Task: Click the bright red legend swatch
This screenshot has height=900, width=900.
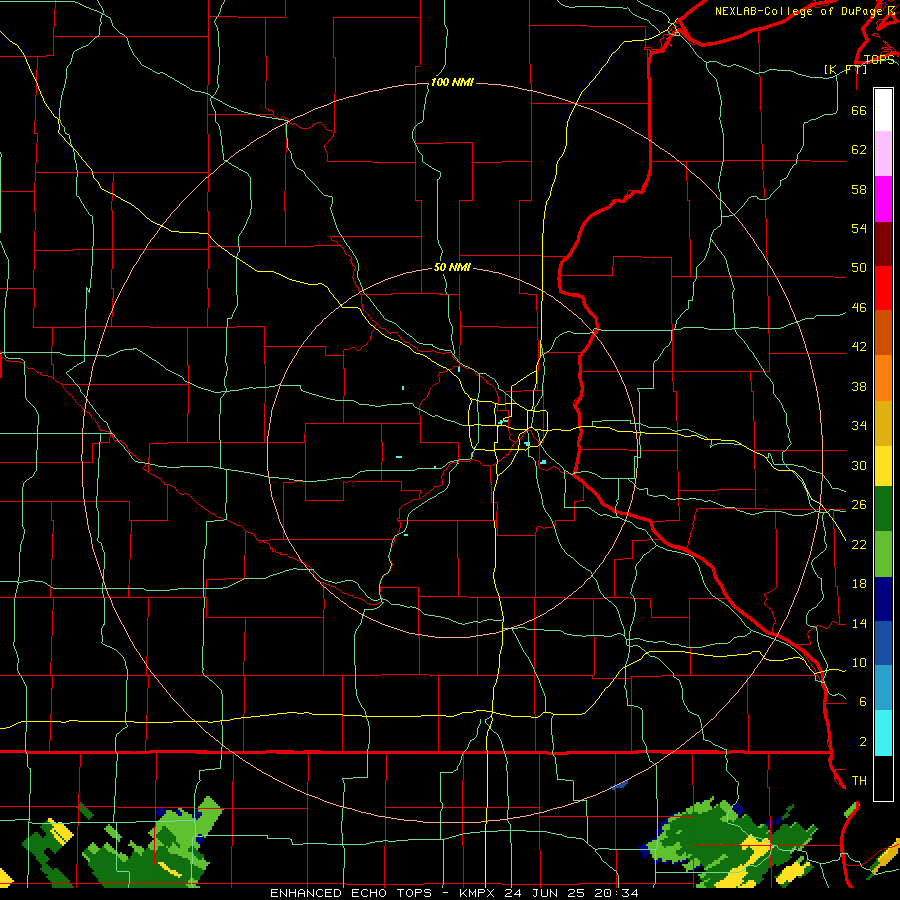Action: click(883, 288)
